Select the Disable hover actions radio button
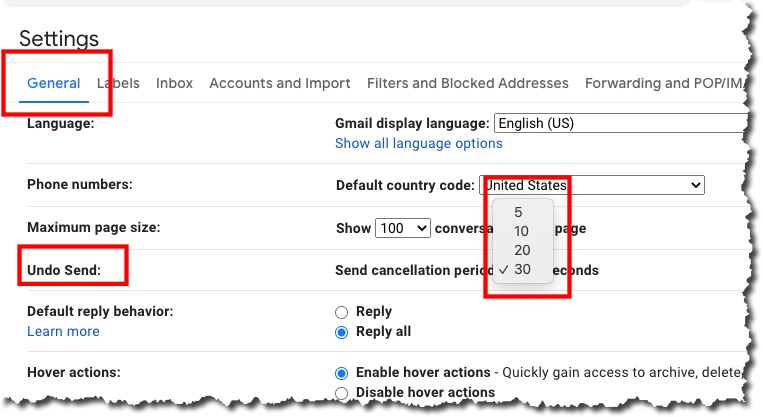 click(x=342, y=392)
